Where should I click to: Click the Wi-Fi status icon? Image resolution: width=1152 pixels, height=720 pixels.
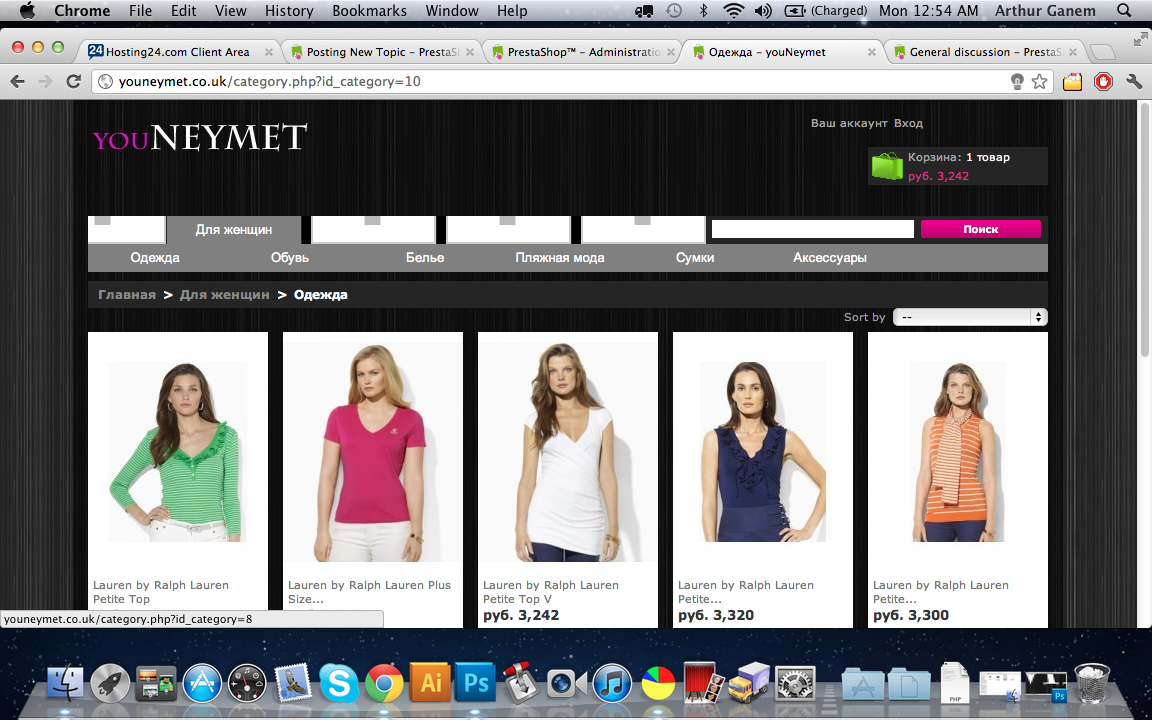pyautogui.click(x=733, y=10)
